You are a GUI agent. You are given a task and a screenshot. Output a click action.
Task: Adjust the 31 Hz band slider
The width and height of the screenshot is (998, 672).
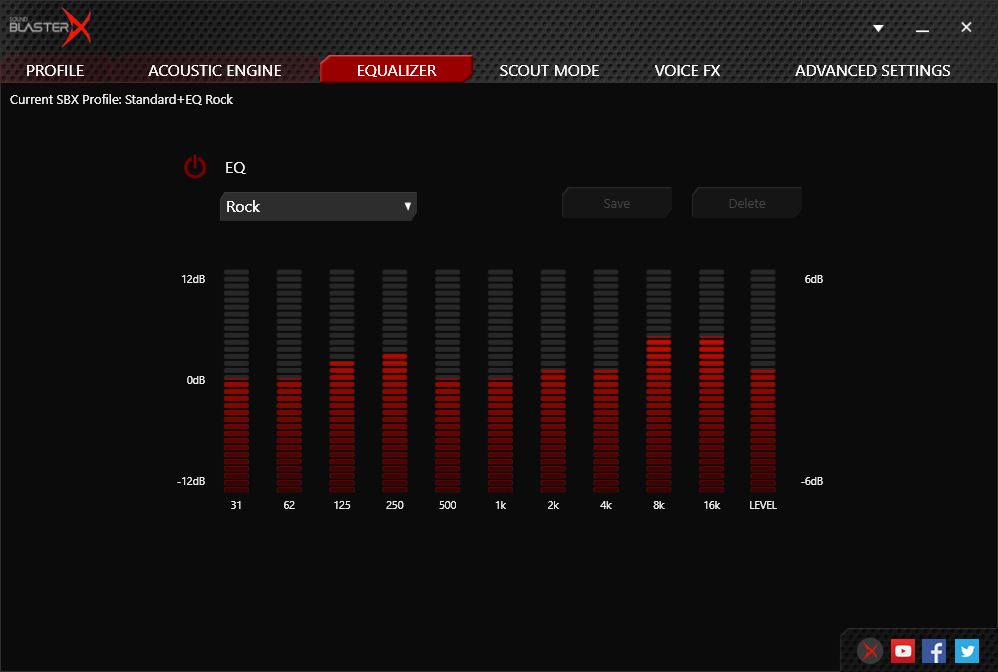click(x=236, y=380)
